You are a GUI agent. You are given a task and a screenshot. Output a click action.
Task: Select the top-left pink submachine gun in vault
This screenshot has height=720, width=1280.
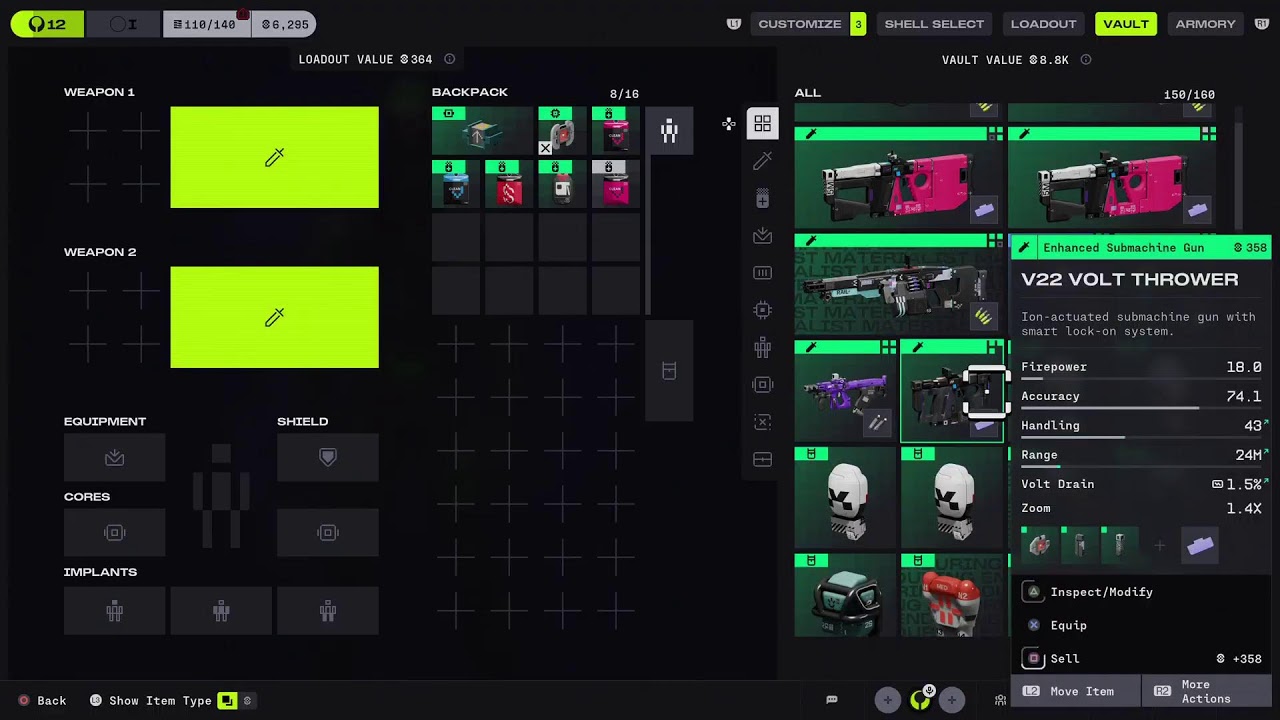click(x=899, y=177)
